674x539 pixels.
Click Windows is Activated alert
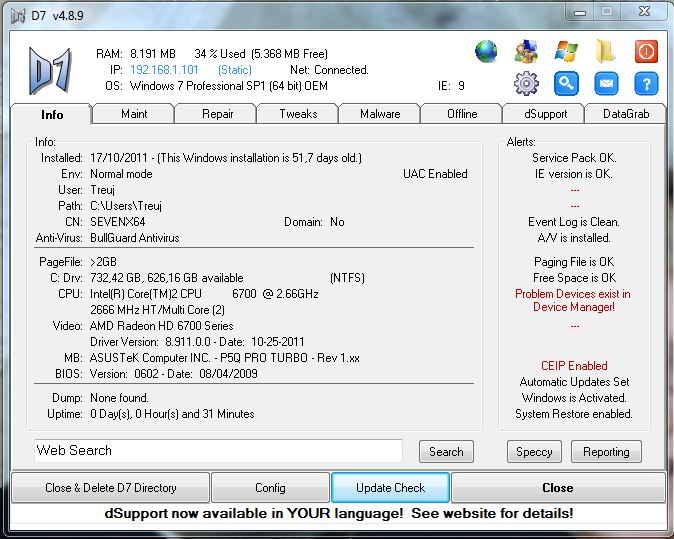pos(574,398)
